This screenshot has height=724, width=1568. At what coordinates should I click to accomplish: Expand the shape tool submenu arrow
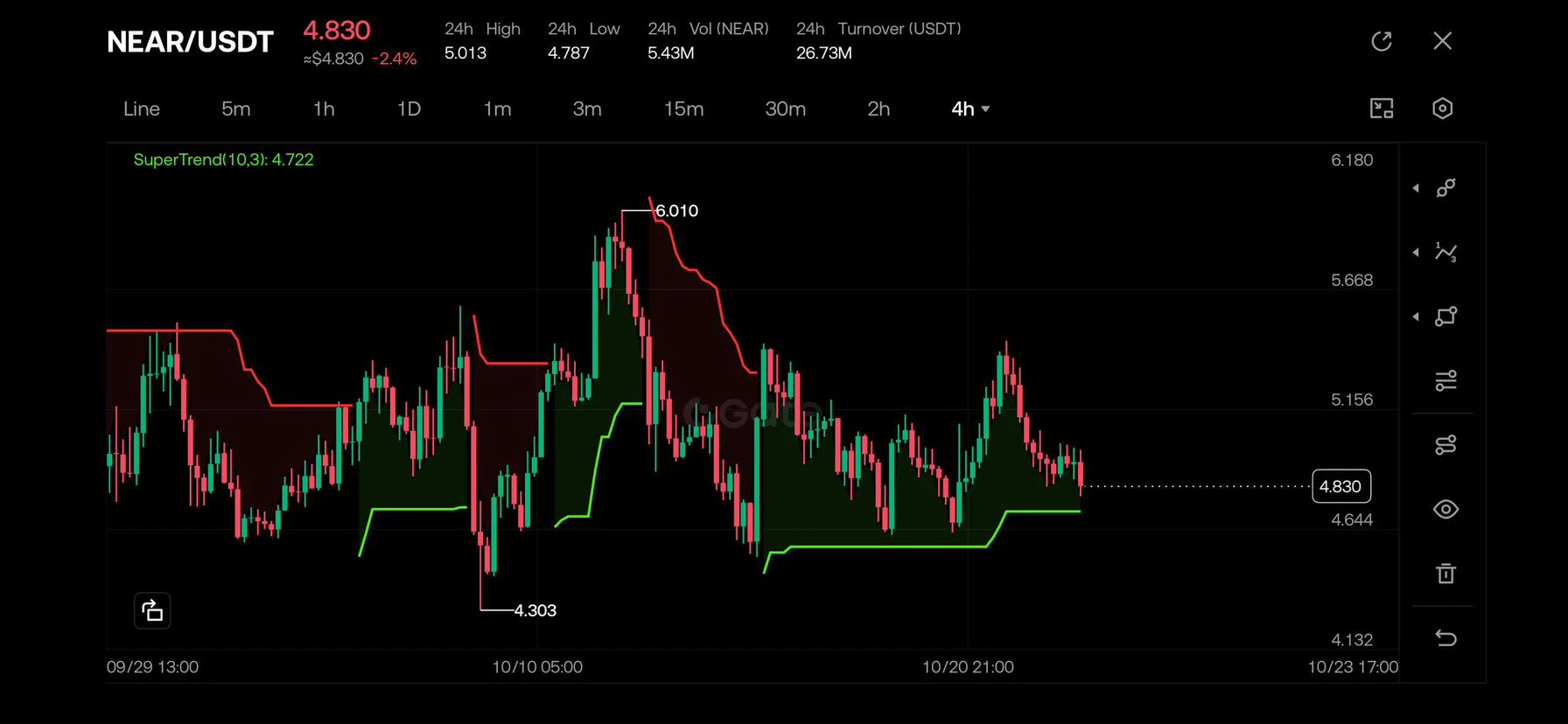pos(1416,317)
